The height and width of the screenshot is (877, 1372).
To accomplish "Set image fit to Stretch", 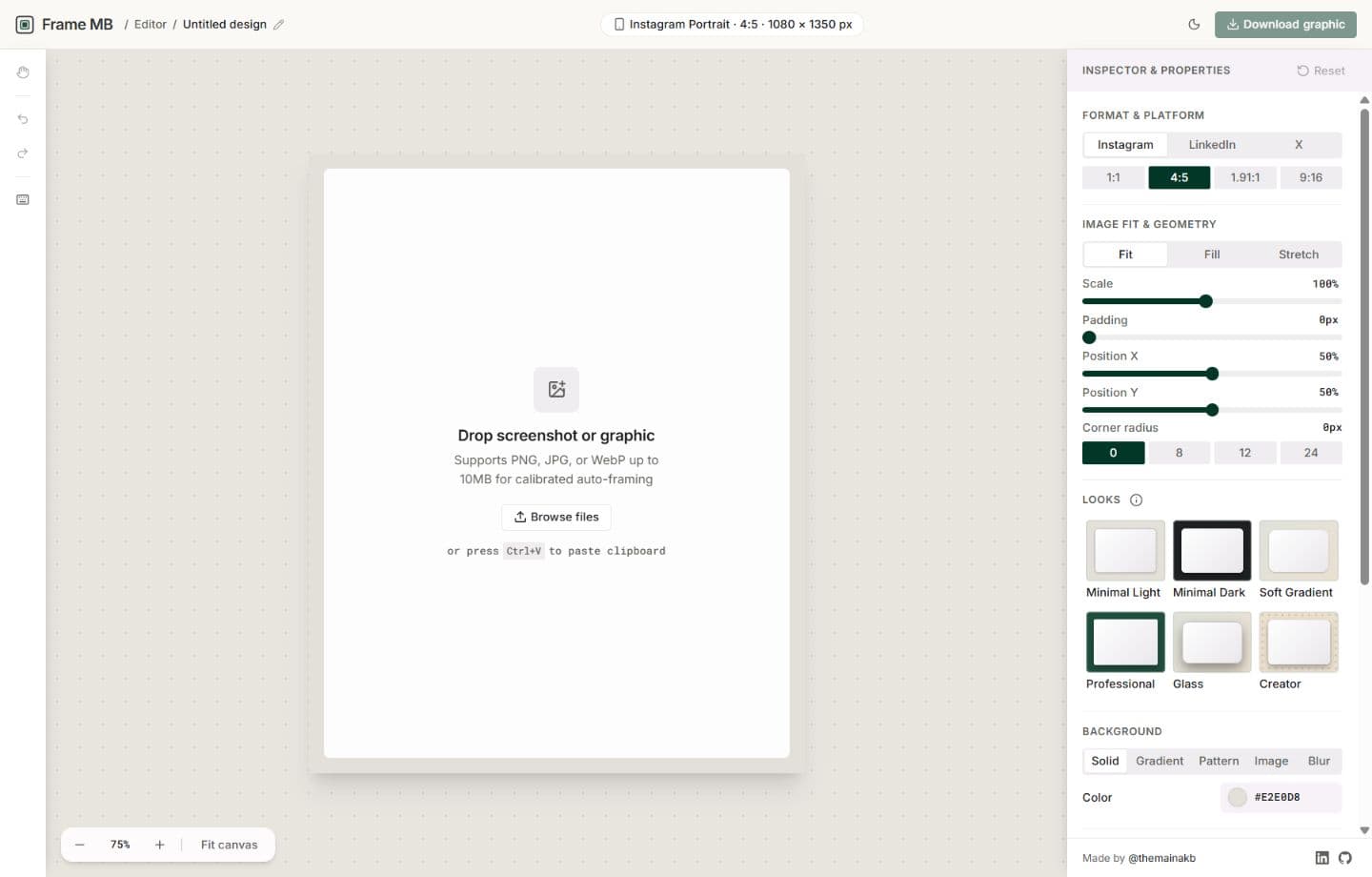I will pos(1299,255).
